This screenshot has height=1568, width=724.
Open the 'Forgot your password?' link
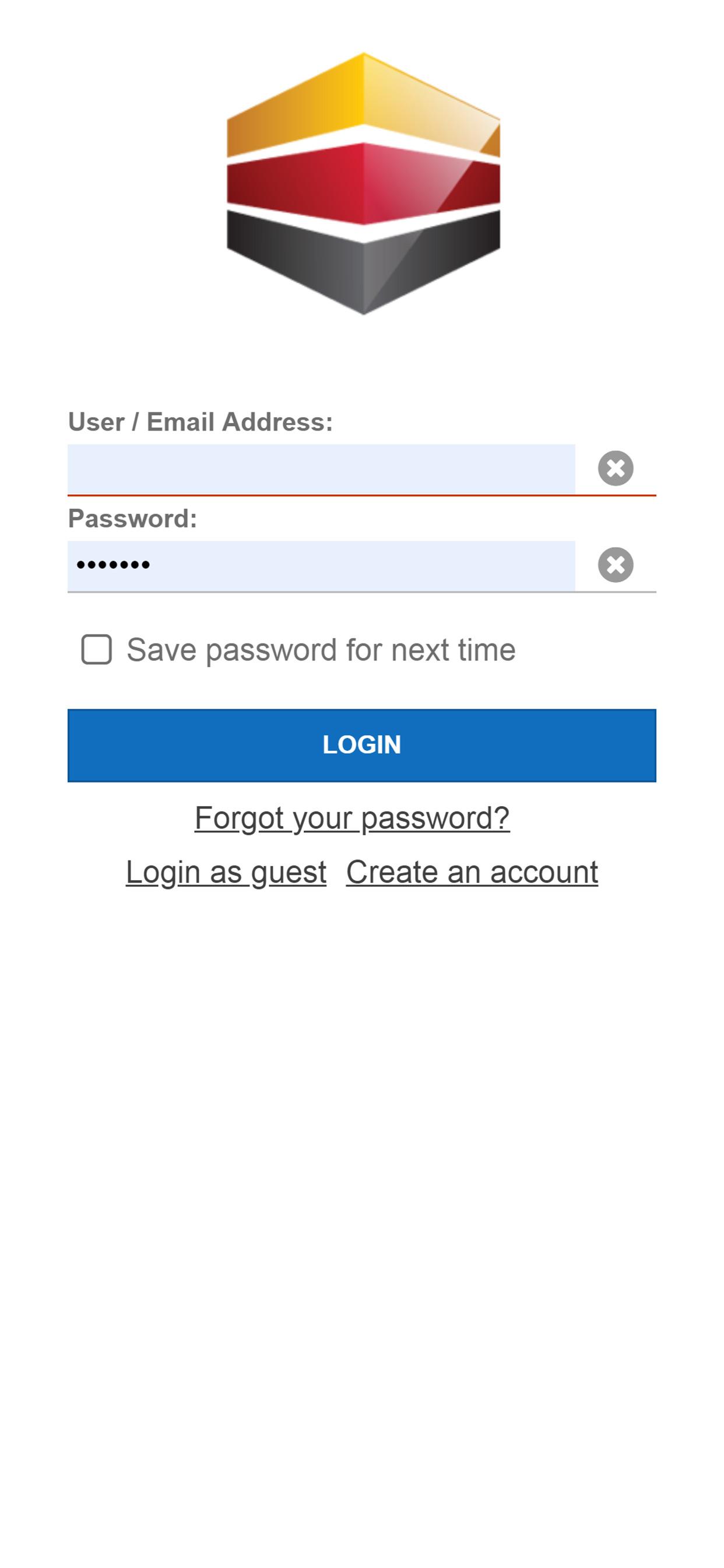pos(352,817)
